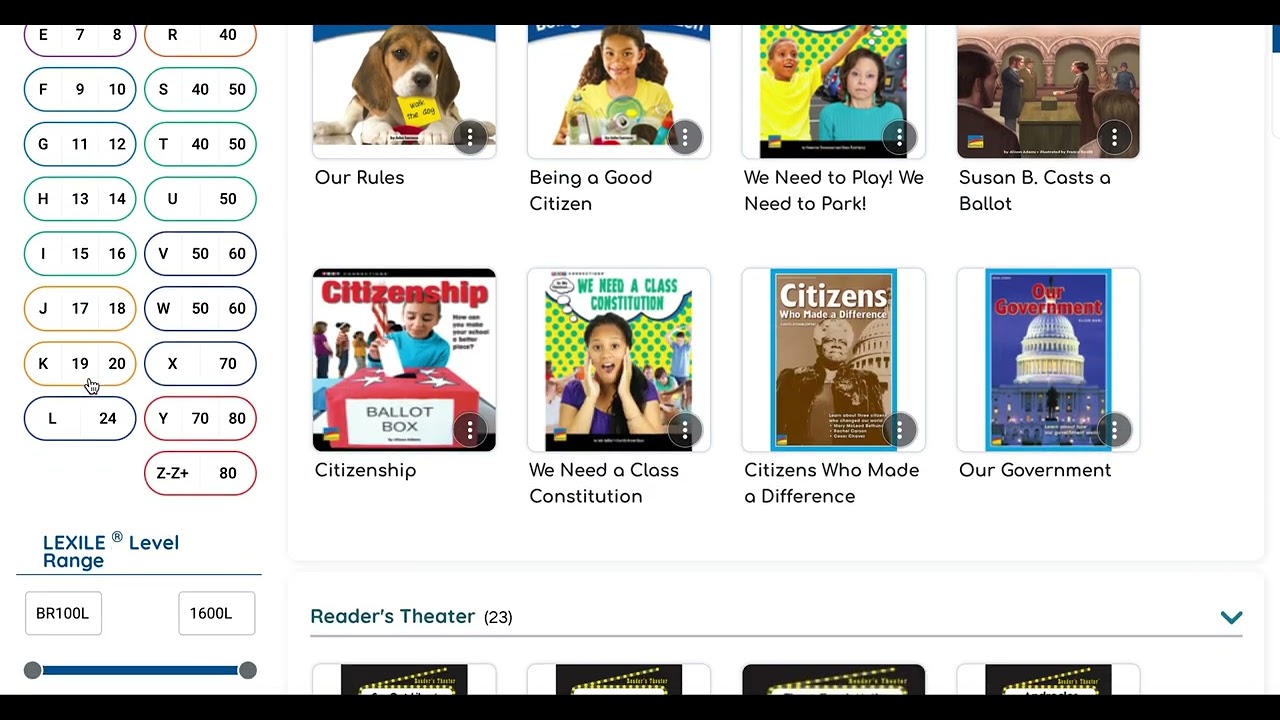
Task: Click the Citizens Who Made a Difference cover
Action: tap(834, 360)
